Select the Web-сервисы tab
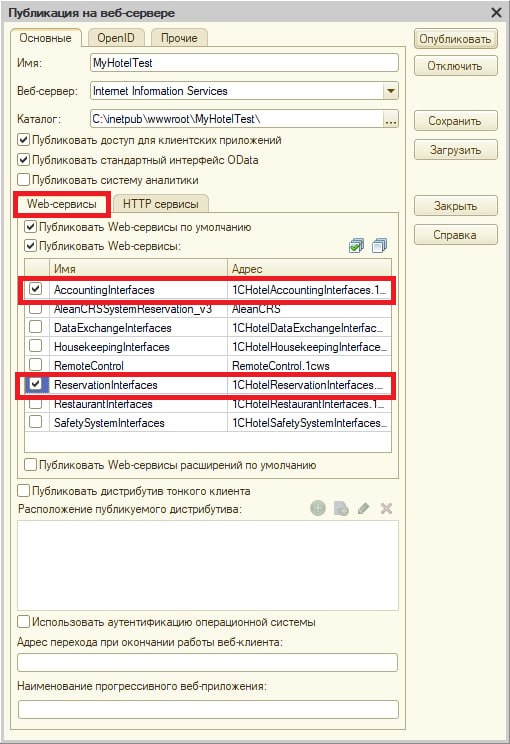 (x=62, y=204)
